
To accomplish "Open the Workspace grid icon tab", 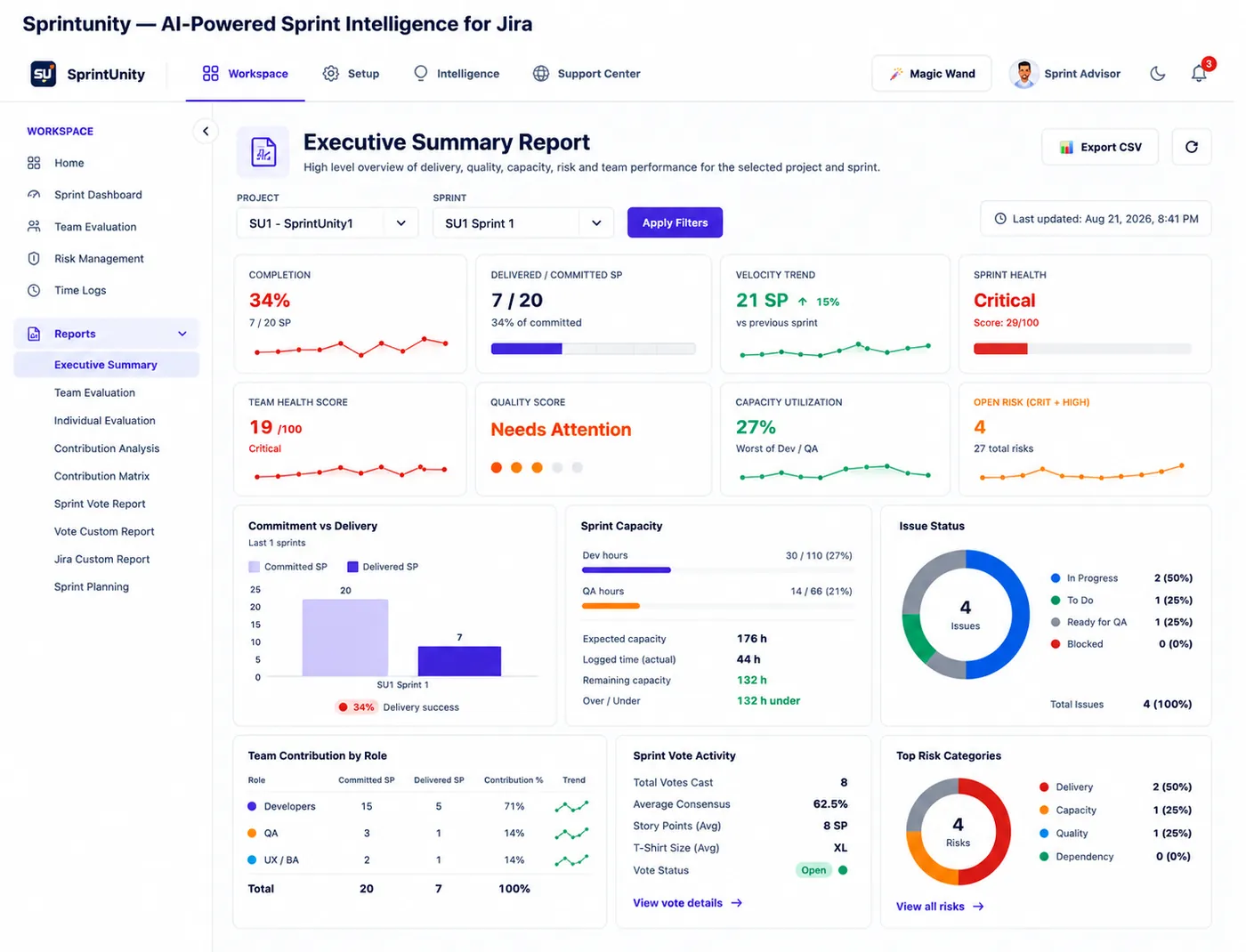I will click(x=210, y=74).
